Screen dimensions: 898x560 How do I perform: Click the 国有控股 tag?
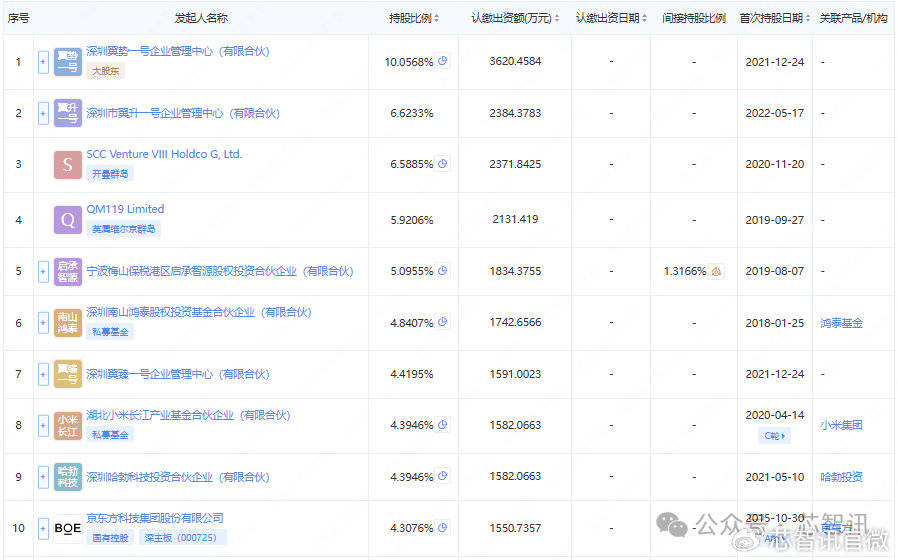tap(110, 538)
